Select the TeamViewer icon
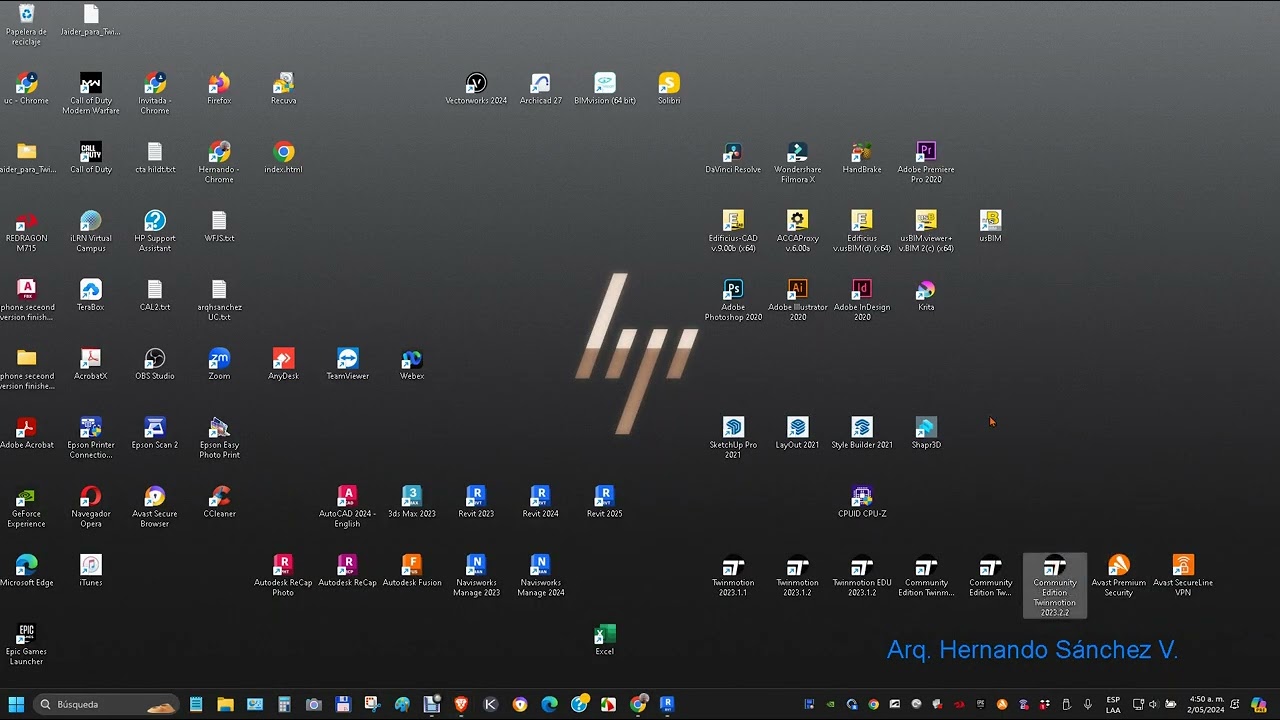The width and height of the screenshot is (1280, 720). click(347, 364)
